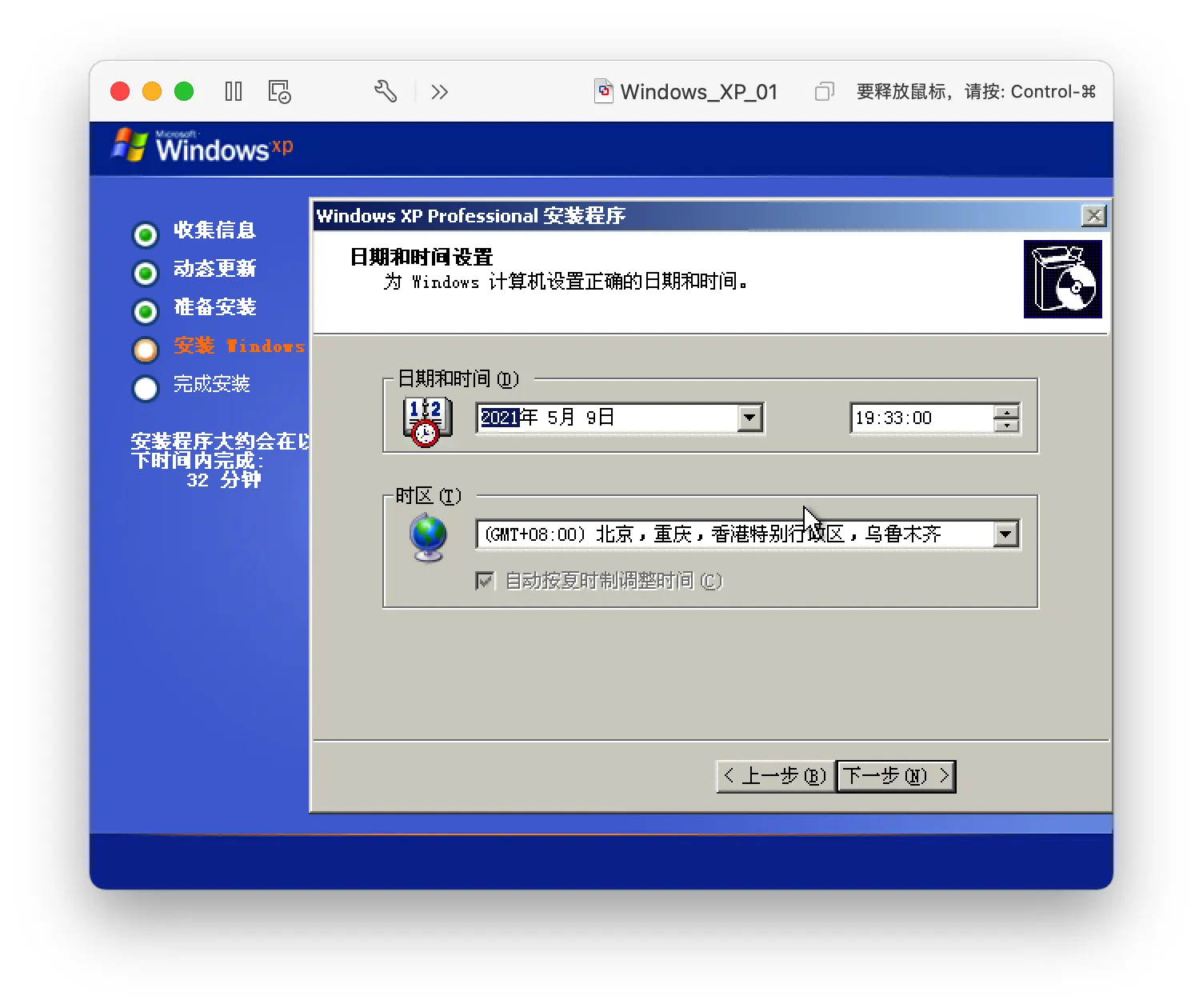Click the day 9日 in date field
This screenshot has width=1203, height=1008.
click(600, 418)
